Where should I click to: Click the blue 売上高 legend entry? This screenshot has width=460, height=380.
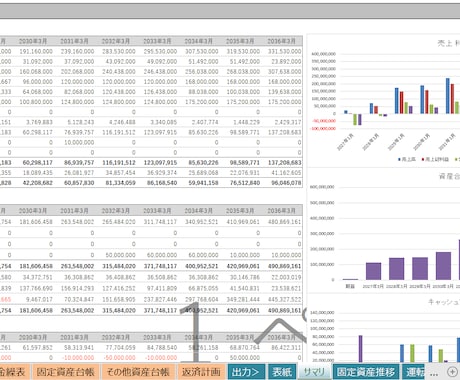[x=407, y=159]
